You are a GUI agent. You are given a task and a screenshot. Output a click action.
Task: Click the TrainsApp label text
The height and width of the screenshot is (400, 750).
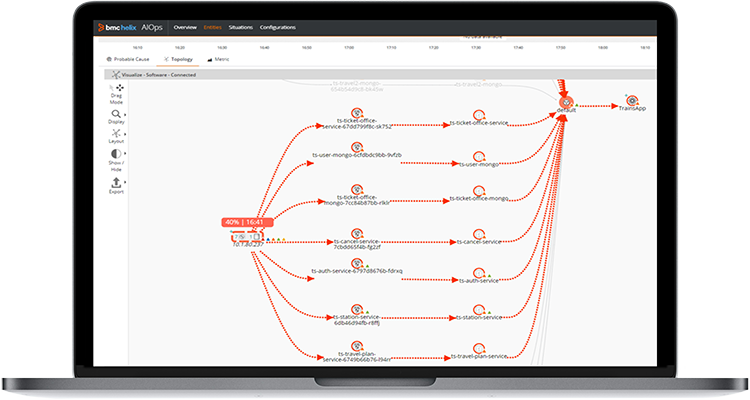[632, 109]
